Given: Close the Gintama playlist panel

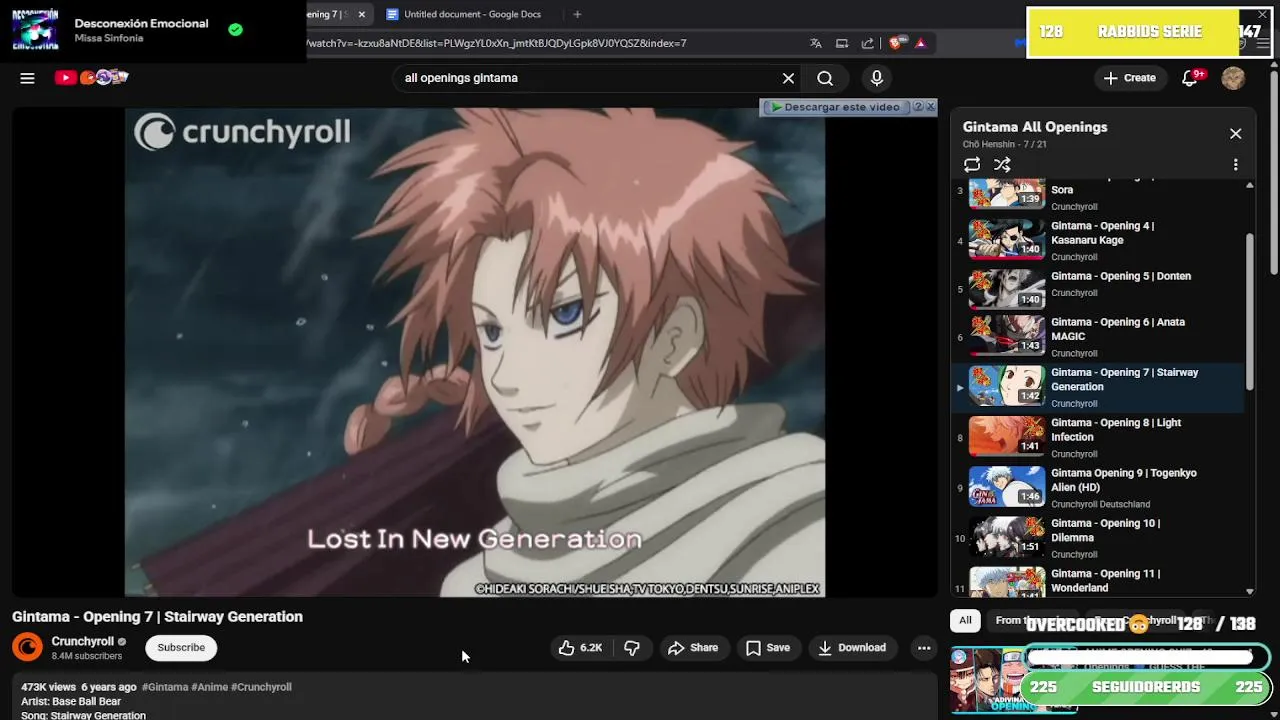Looking at the screenshot, I should [x=1236, y=134].
